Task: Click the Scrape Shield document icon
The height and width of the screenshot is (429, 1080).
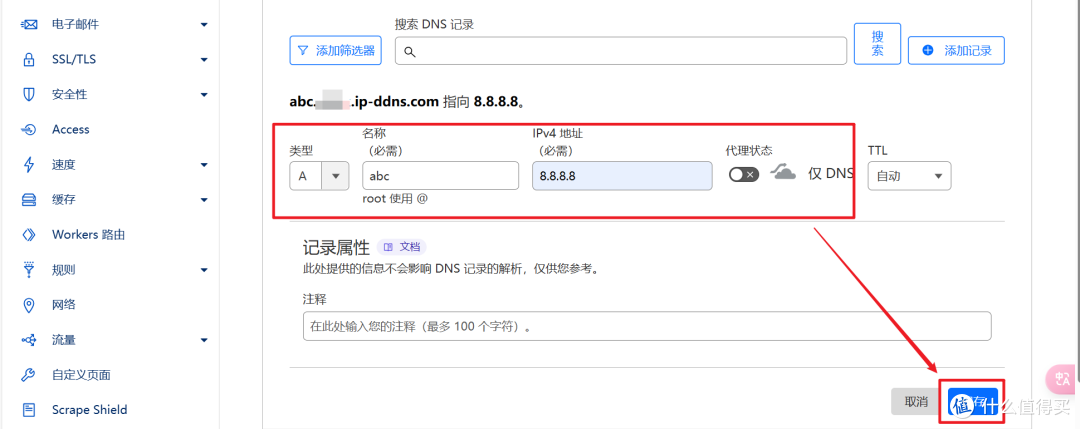Action: pos(28,410)
